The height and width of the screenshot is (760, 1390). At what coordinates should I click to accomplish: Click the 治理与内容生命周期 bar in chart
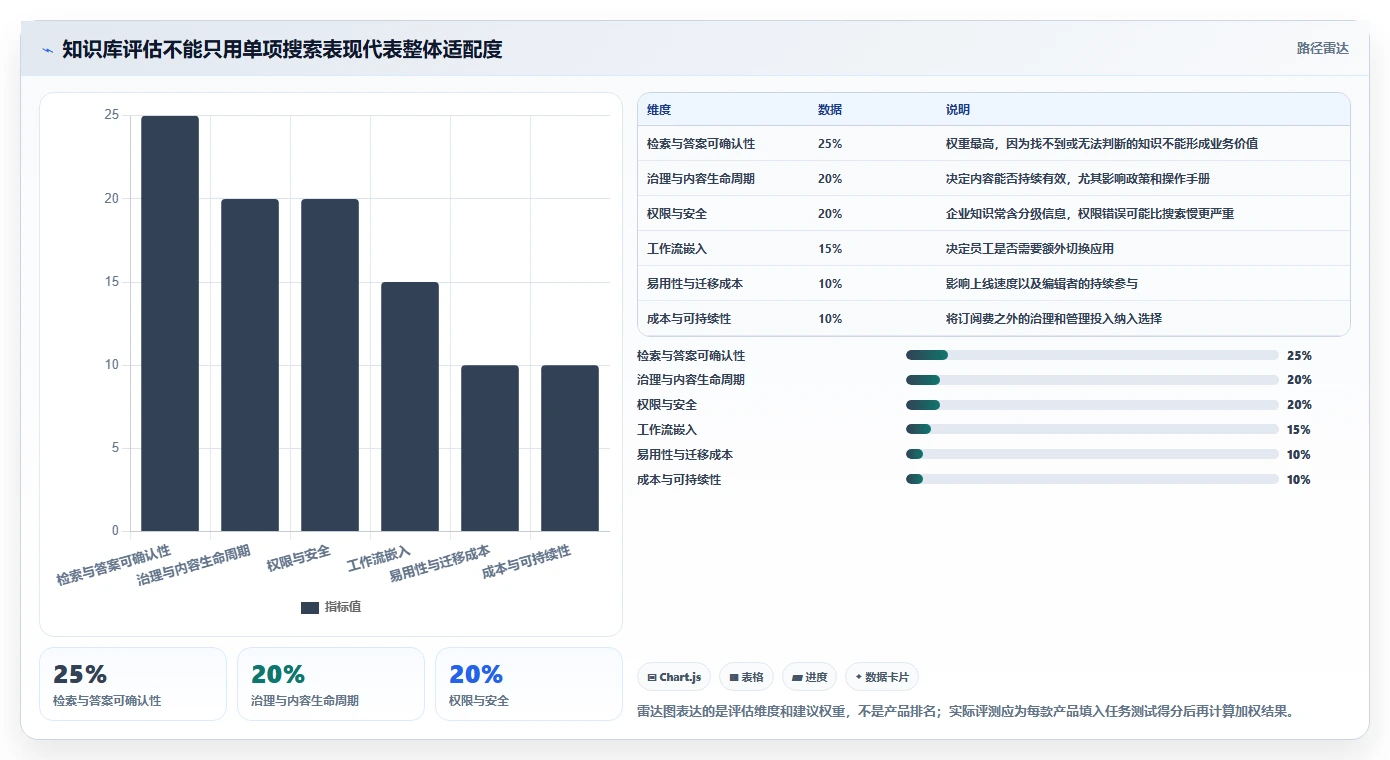coord(250,365)
